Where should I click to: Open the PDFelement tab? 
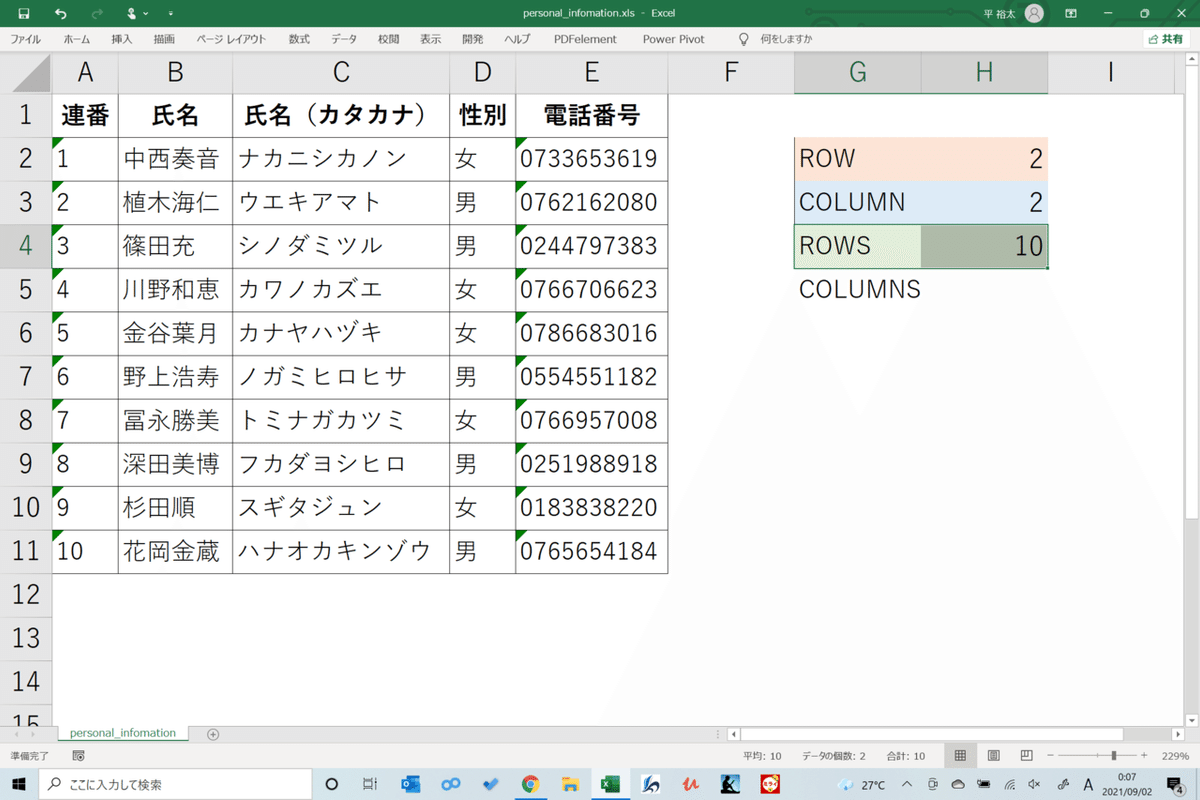[x=585, y=39]
